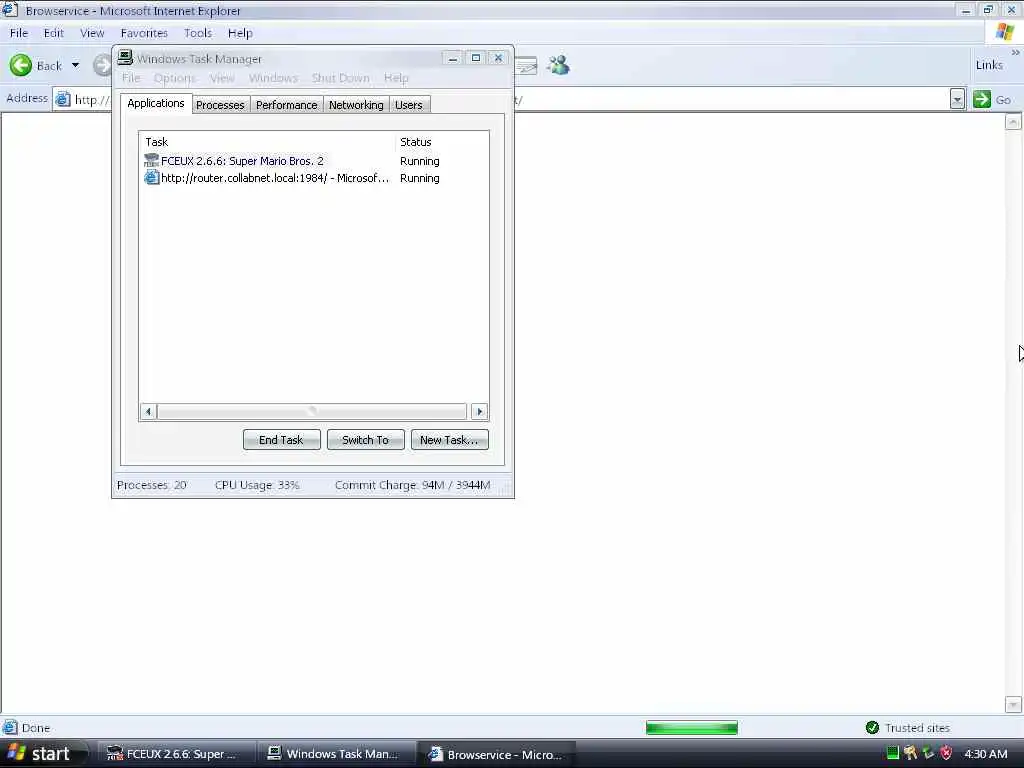Open the Favorites menu
This screenshot has height=768, width=1024.
(144, 33)
